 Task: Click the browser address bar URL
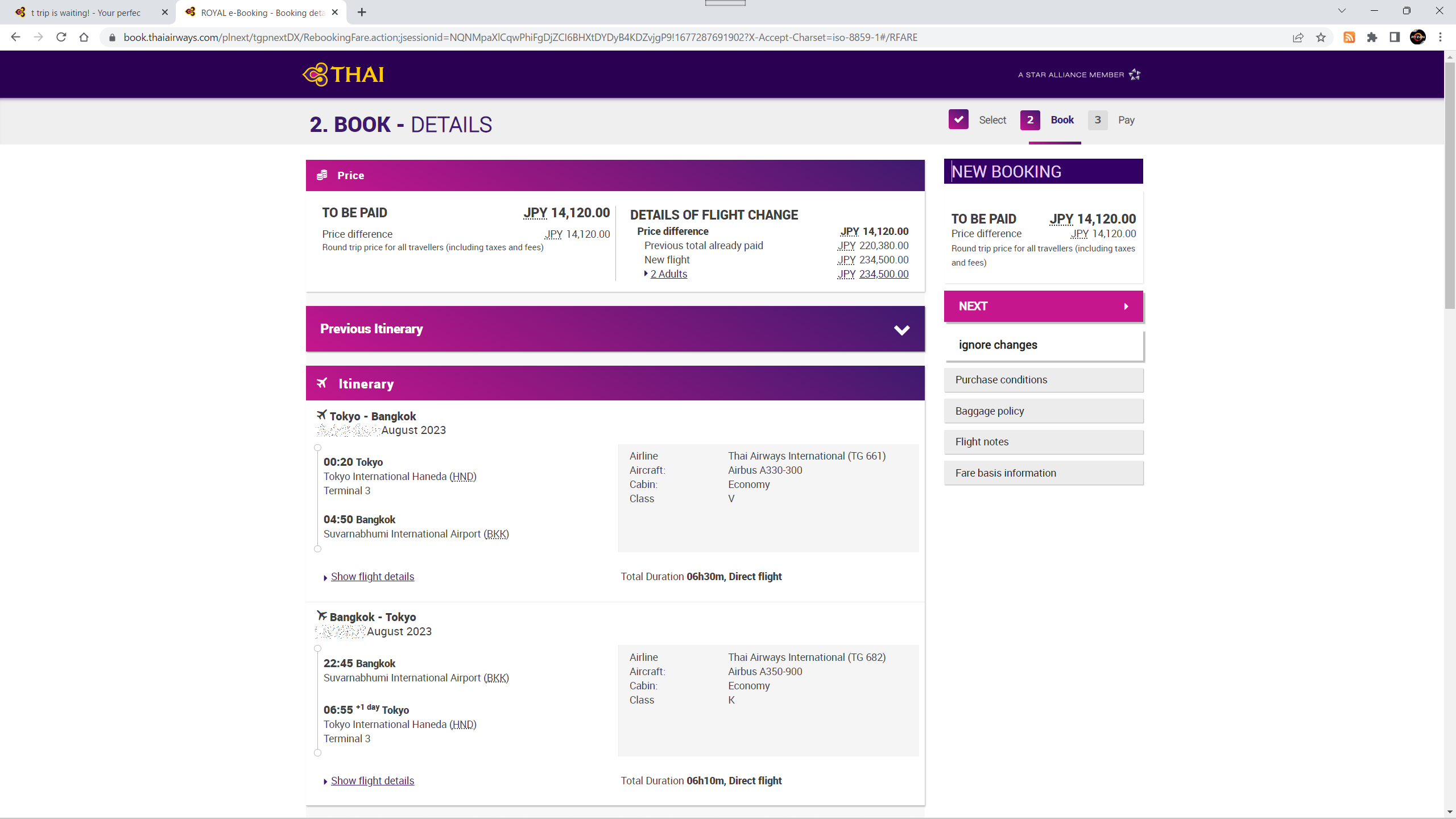[x=520, y=38]
